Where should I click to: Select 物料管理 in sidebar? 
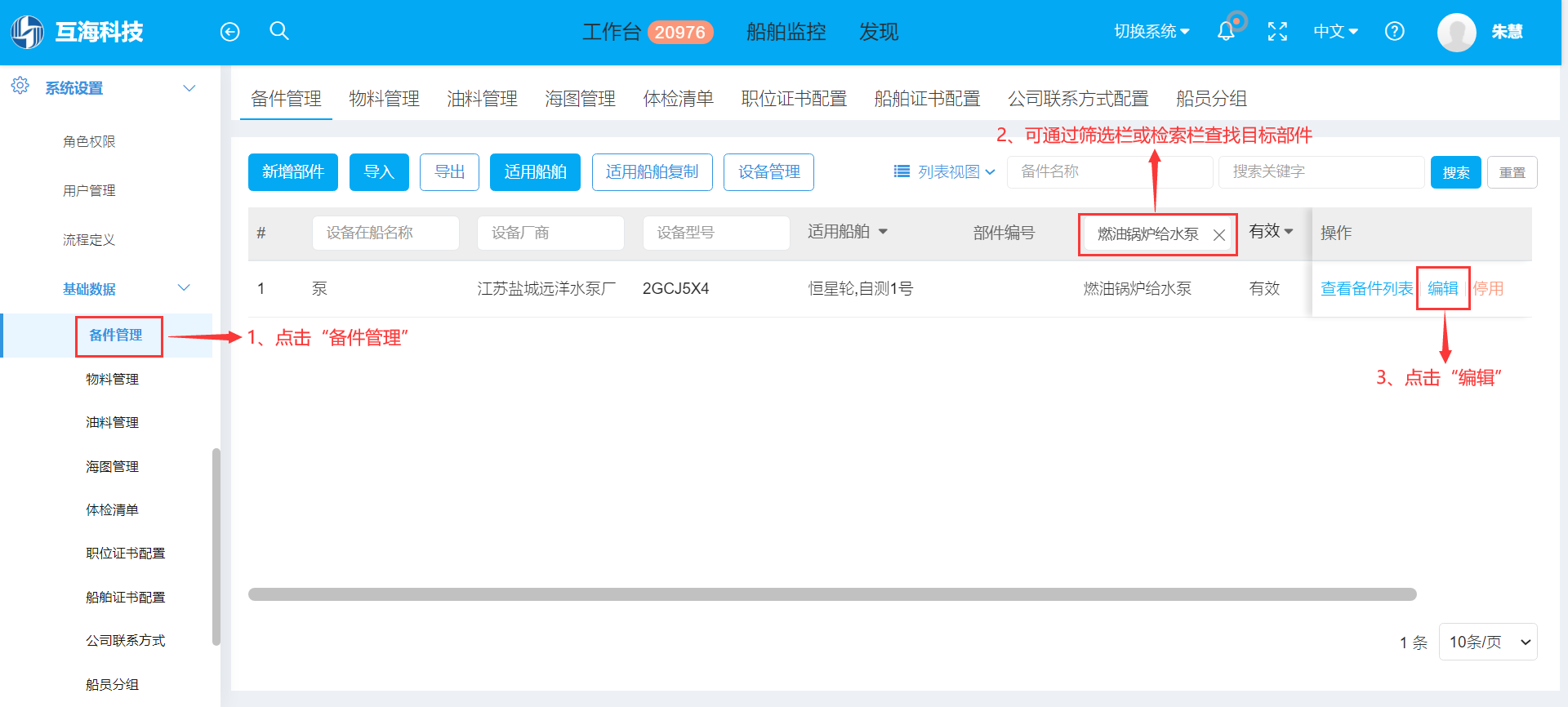point(112,379)
